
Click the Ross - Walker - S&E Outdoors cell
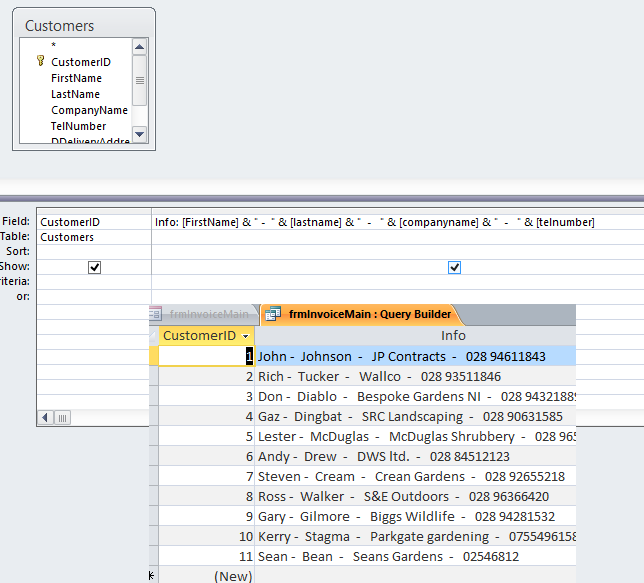point(415,496)
